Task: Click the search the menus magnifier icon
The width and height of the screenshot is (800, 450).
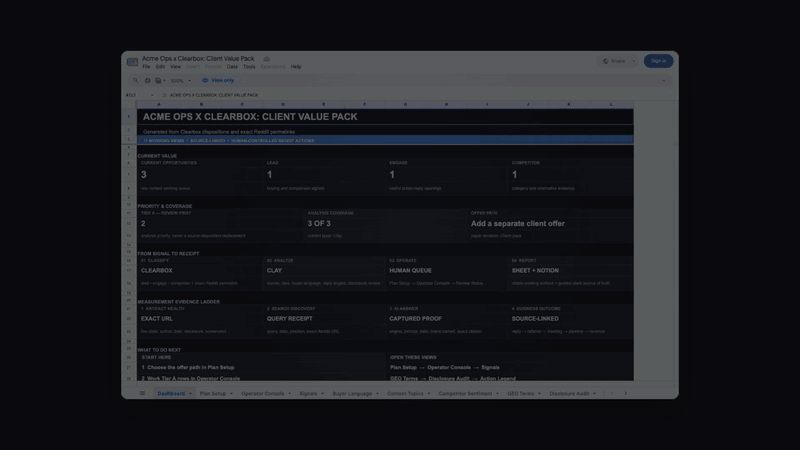Action: pos(135,81)
